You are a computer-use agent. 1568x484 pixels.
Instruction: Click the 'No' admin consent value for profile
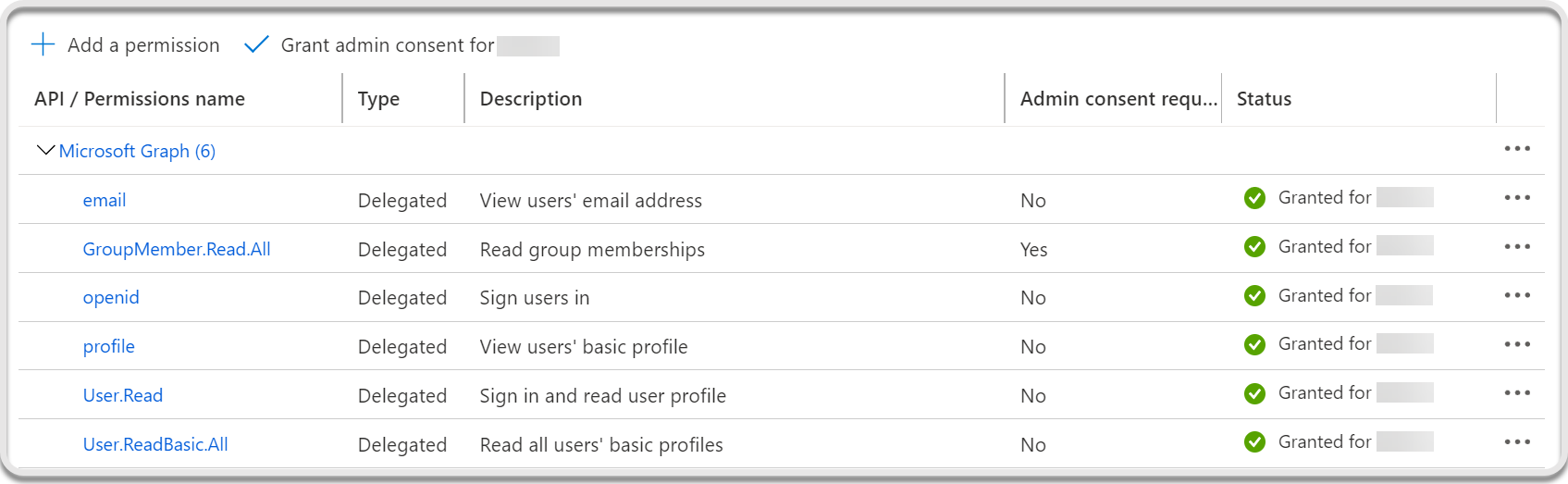1033,347
